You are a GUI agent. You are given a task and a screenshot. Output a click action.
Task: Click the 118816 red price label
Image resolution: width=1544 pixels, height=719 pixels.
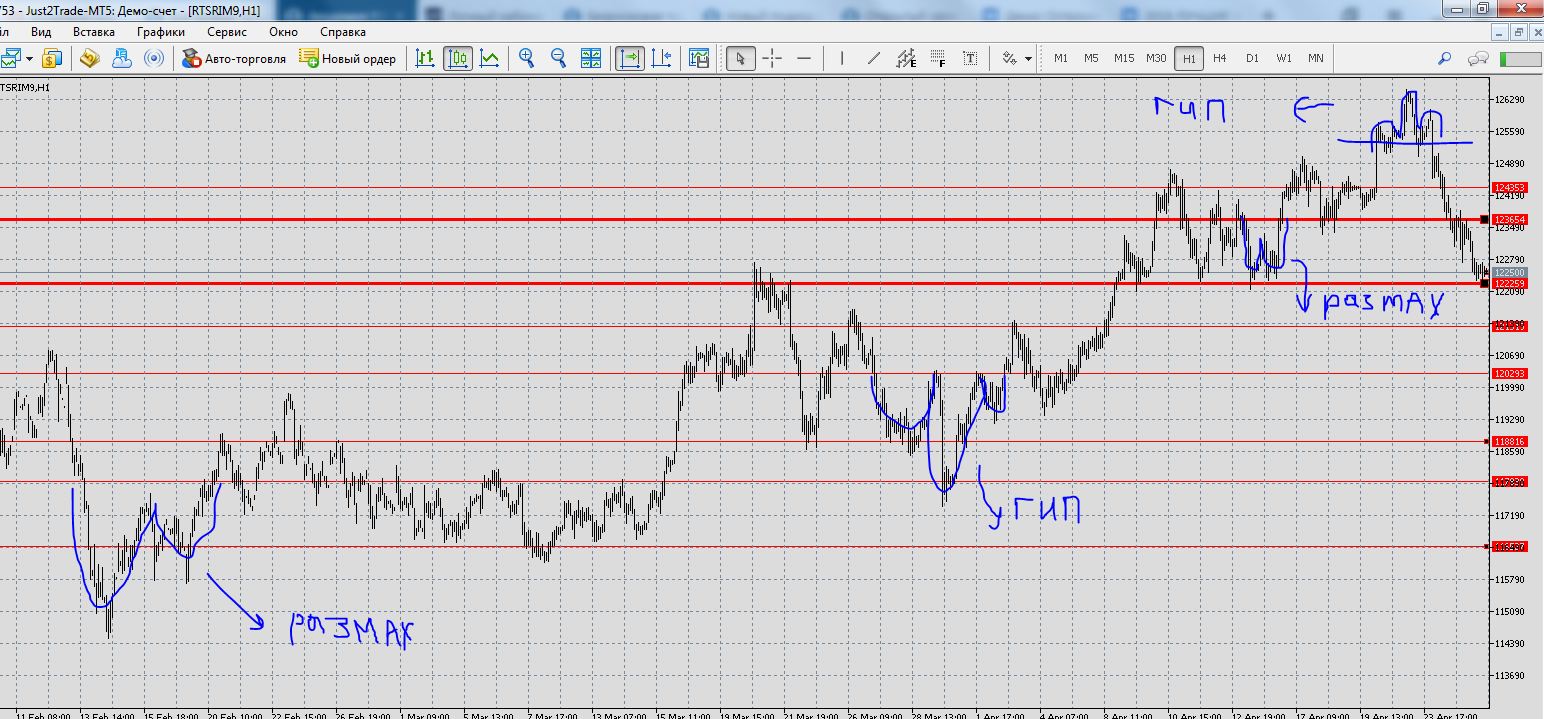pyautogui.click(x=1508, y=441)
